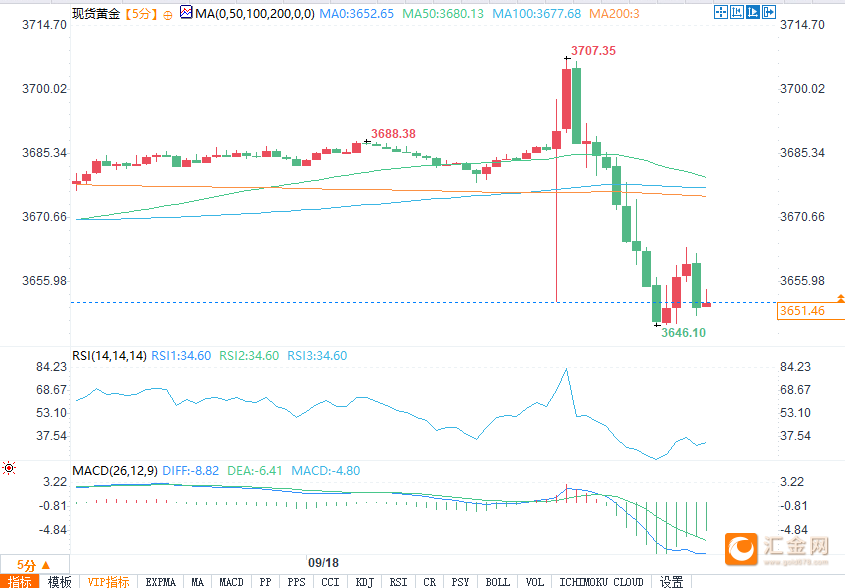This screenshot has width=845, height=588.
Task: Click the current price tag 3651.46
Action: coord(811,311)
